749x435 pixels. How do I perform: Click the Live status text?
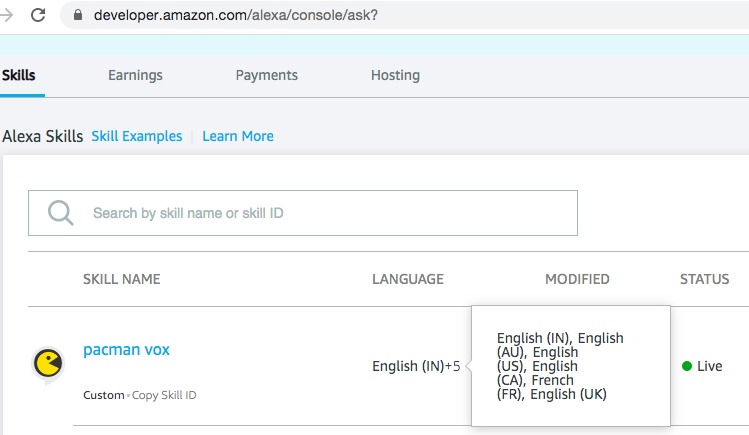click(709, 366)
